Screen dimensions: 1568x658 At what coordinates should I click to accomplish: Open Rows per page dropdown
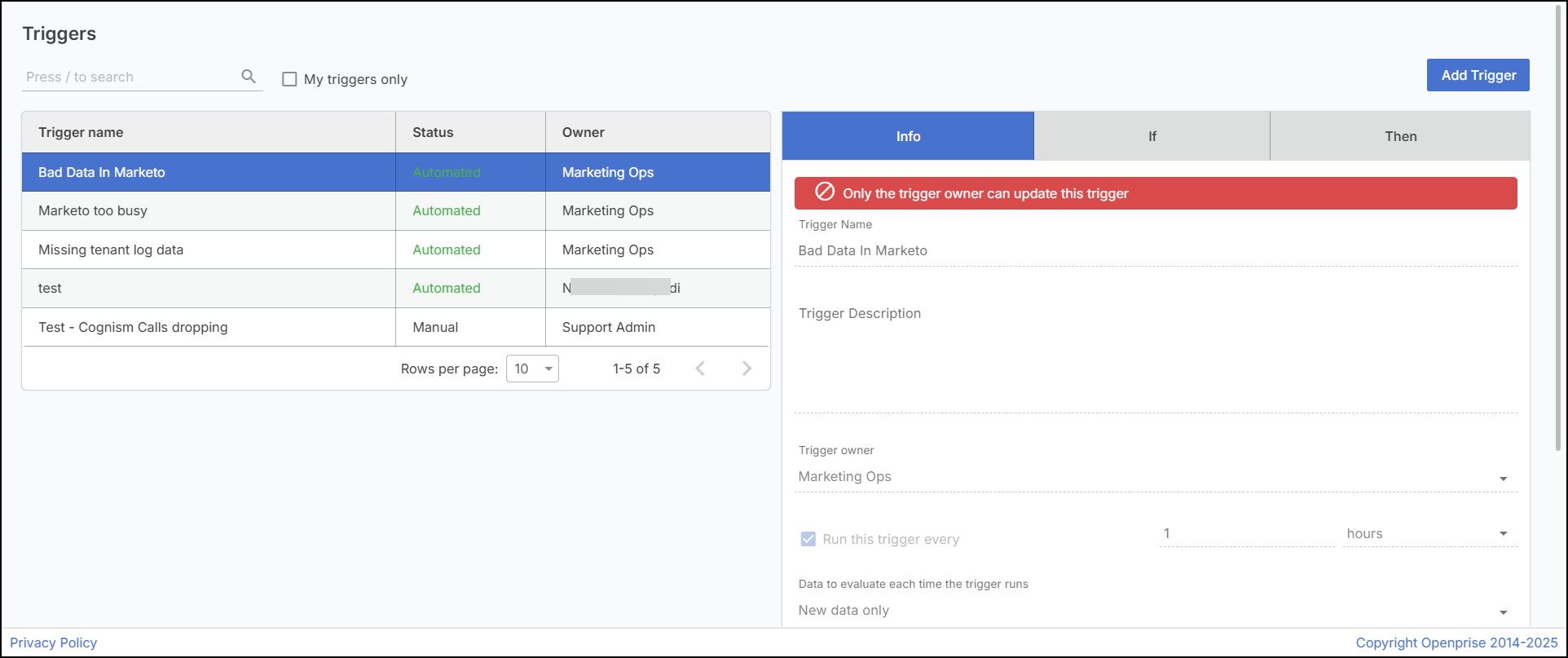click(x=532, y=369)
